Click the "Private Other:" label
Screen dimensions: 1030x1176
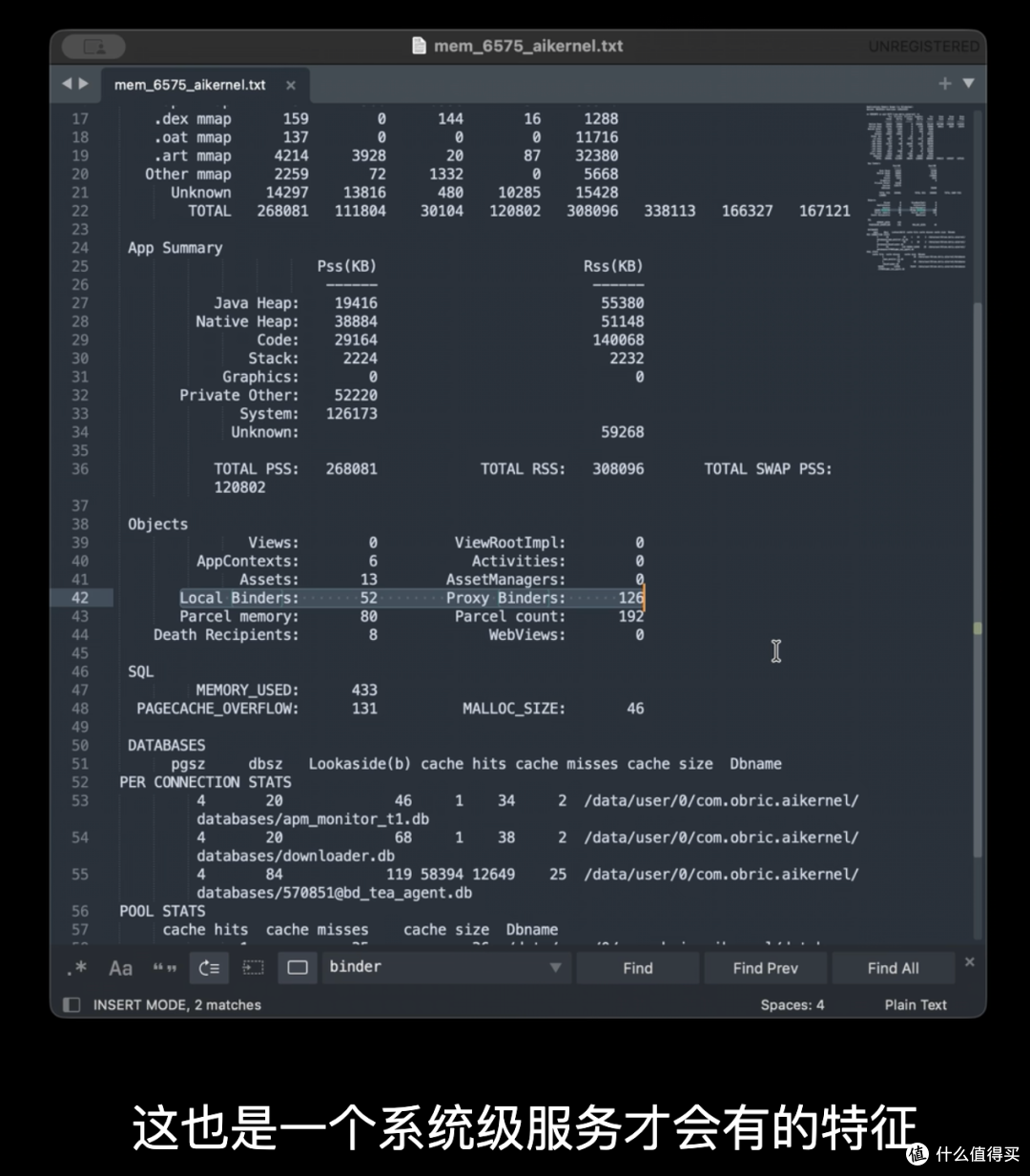(239, 395)
